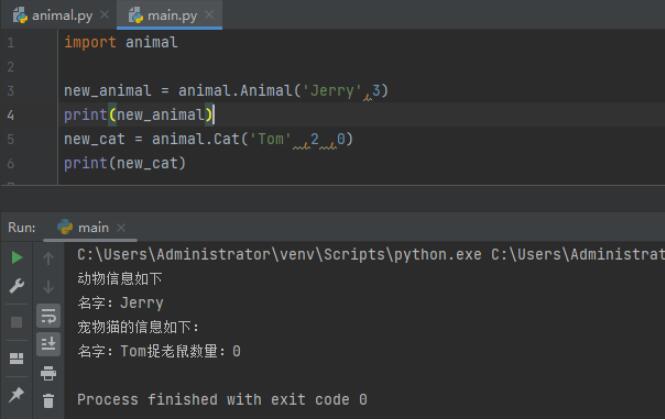
Task: Toggle soft-wrap in the console
Action: point(48,316)
